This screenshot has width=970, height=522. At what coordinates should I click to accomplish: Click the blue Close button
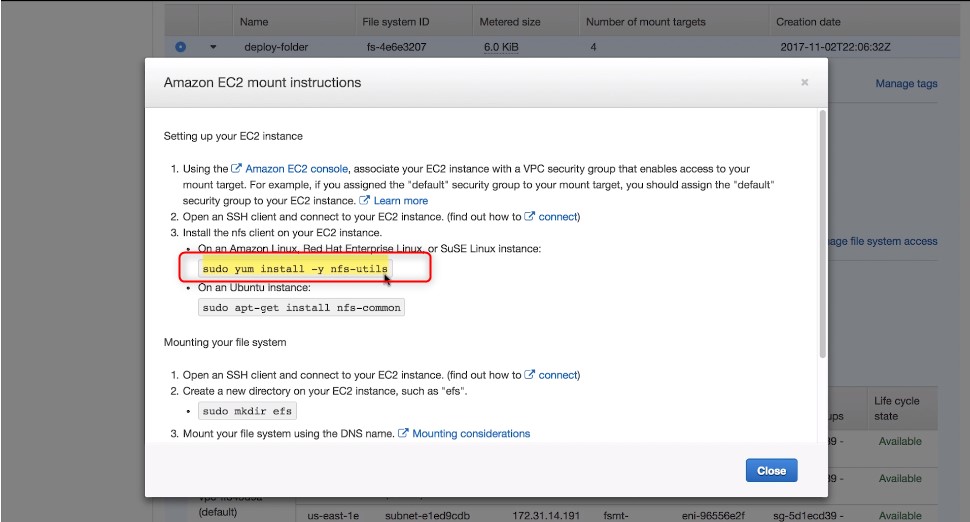[x=771, y=471]
